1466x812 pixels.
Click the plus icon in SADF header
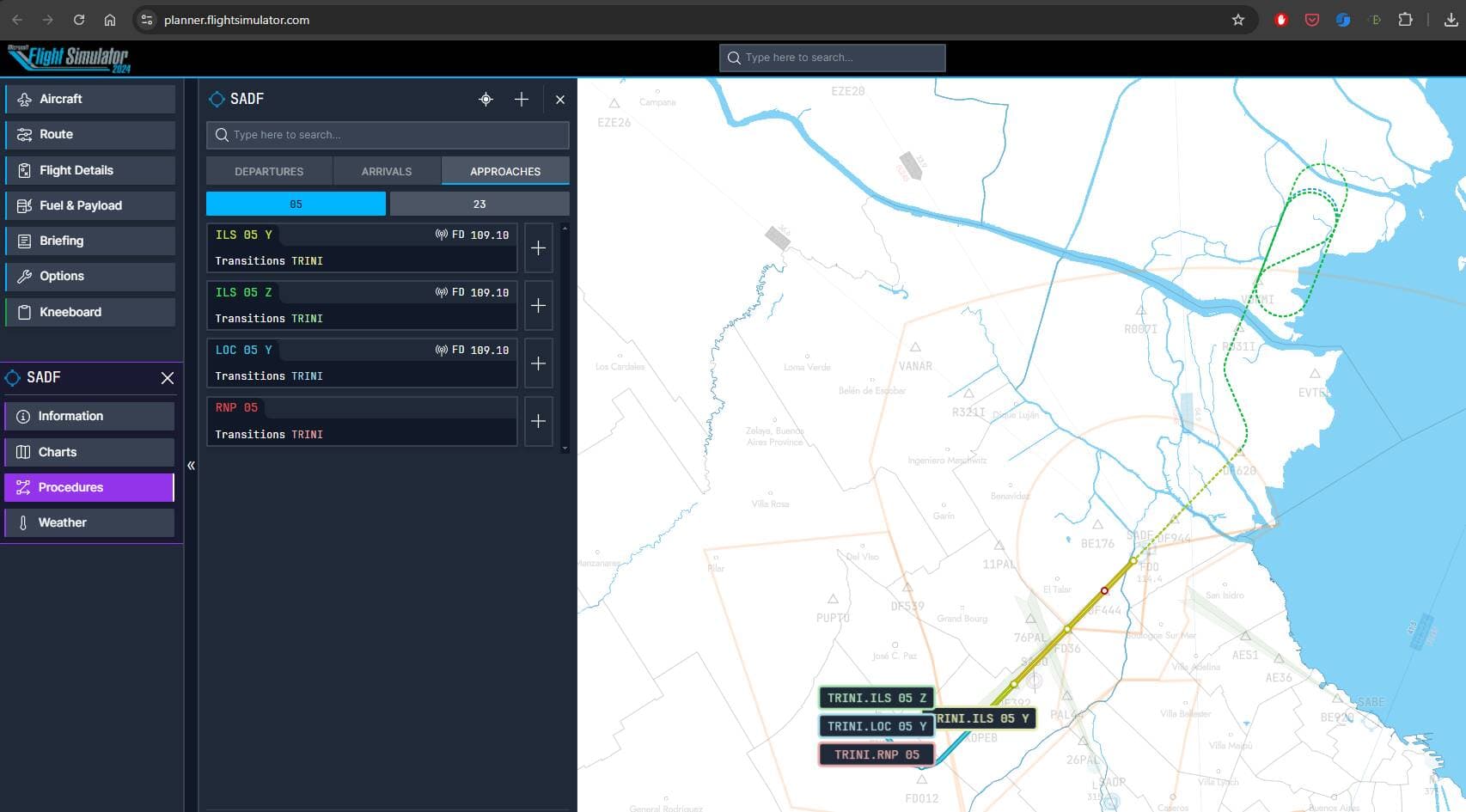[521, 100]
